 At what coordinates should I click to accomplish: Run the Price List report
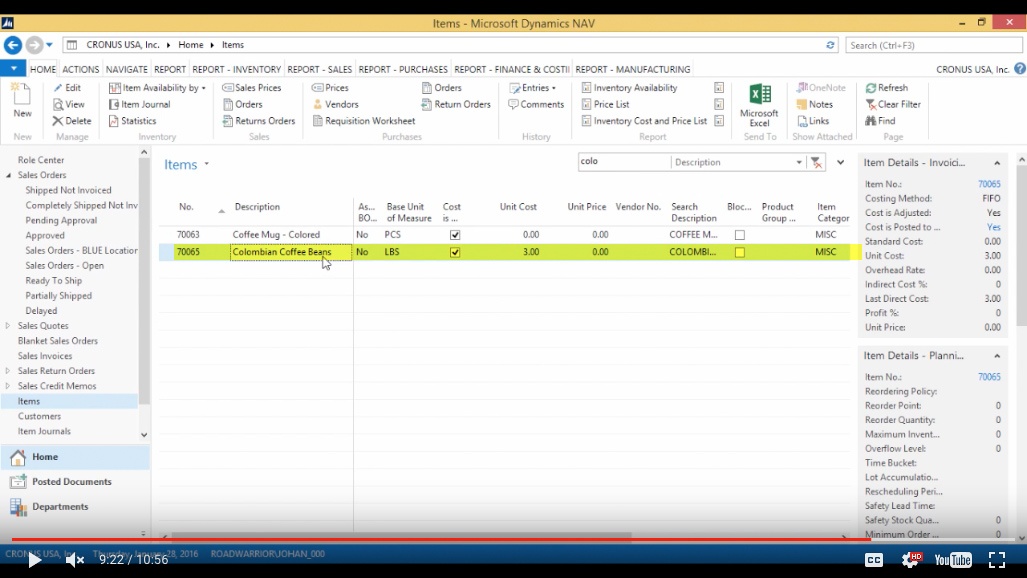605,104
